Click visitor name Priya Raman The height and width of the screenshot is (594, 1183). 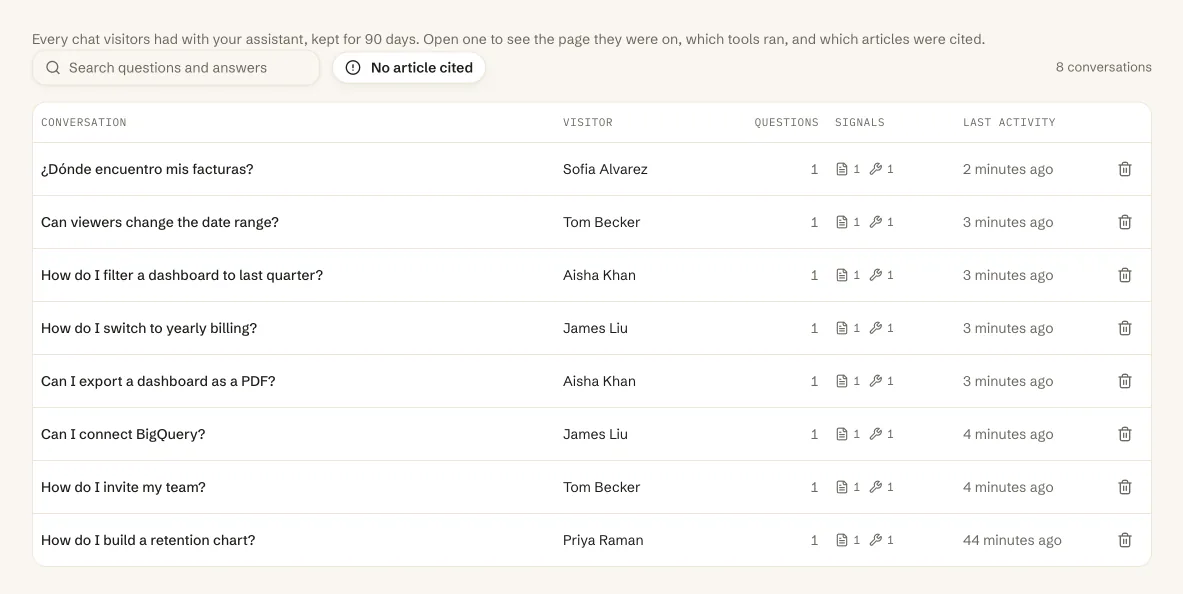click(603, 540)
